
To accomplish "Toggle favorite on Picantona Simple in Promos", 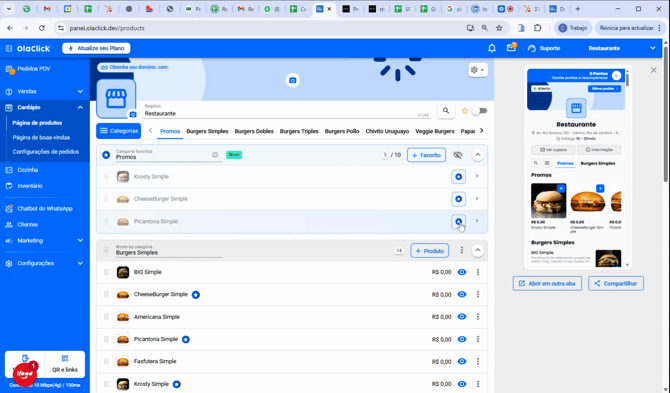I will coord(458,221).
